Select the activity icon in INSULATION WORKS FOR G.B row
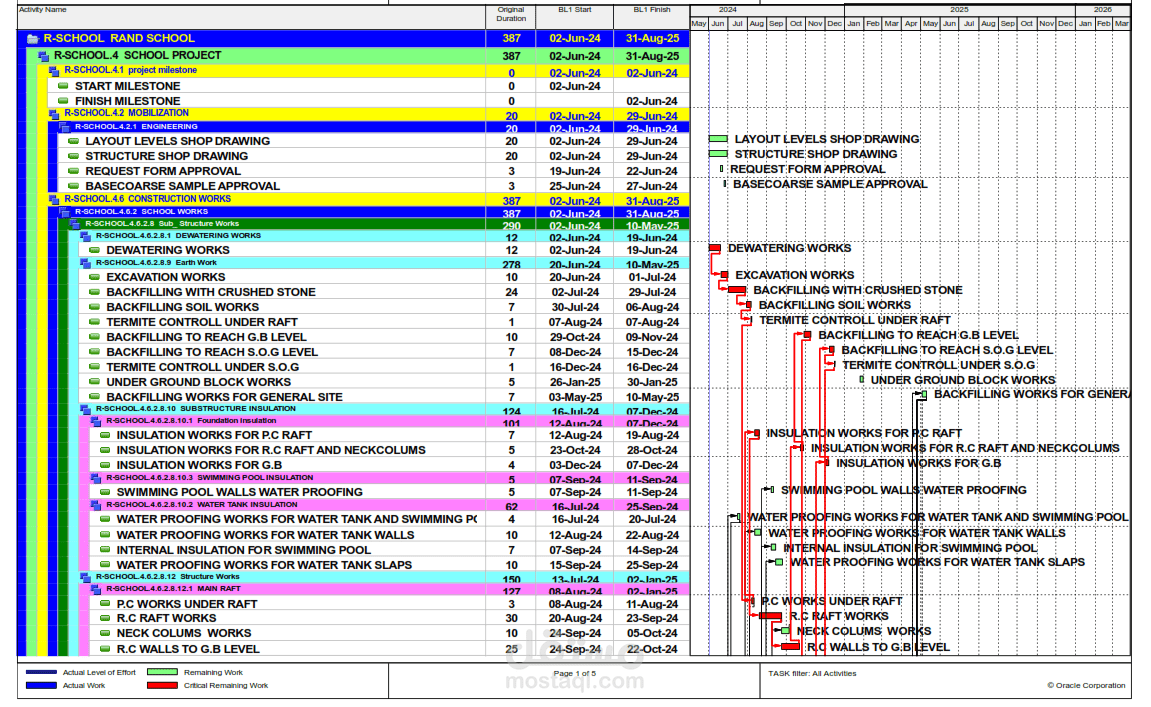The height and width of the screenshot is (707, 1151). pyautogui.click(x=104, y=465)
